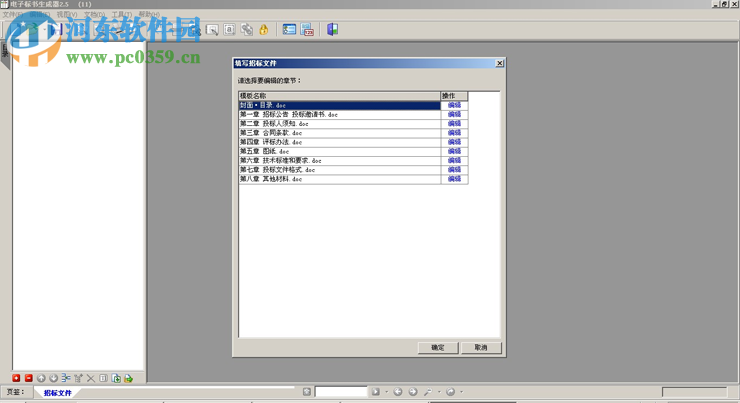
Task: Click 编辑 link for 第八章 其他材料 row
Action: (454, 179)
